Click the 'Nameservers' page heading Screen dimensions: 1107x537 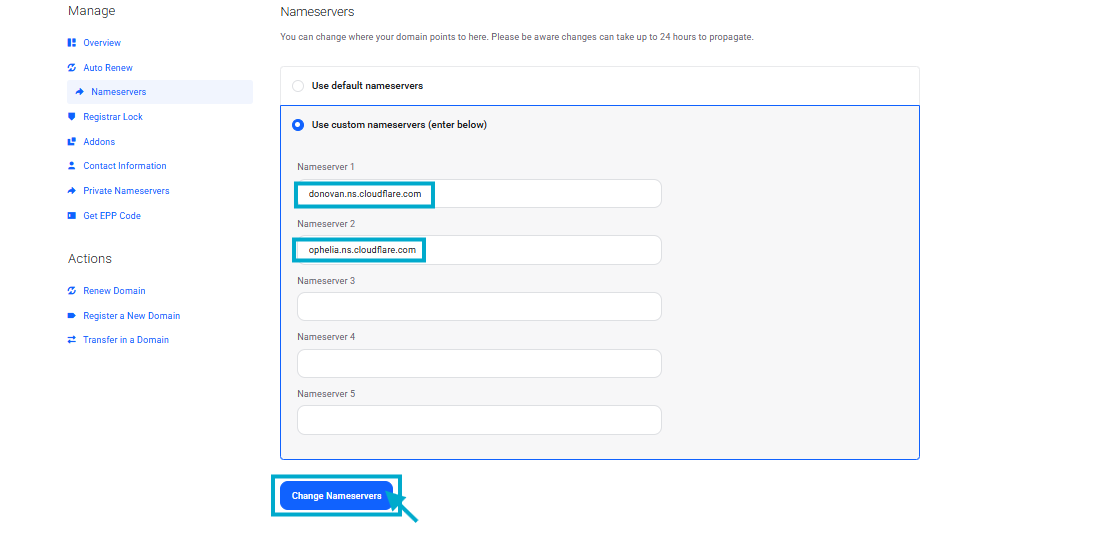click(317, 12)
